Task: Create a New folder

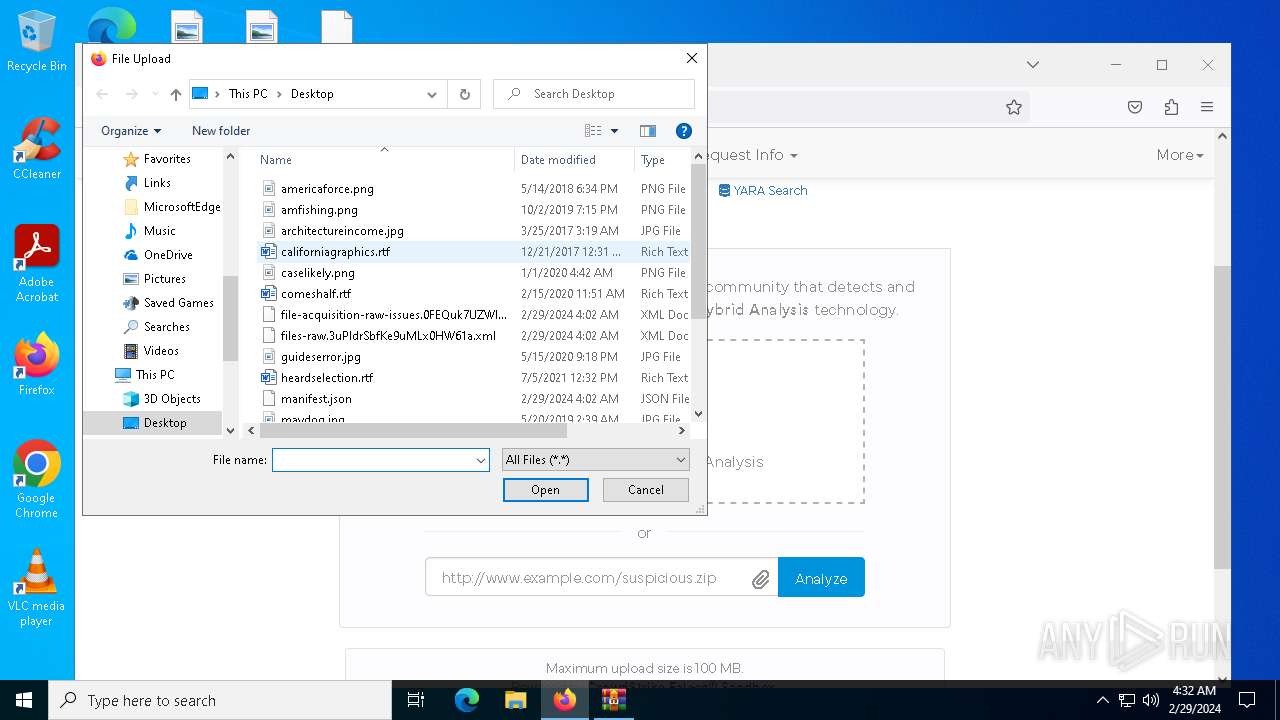Action: (x=221, y=131)
